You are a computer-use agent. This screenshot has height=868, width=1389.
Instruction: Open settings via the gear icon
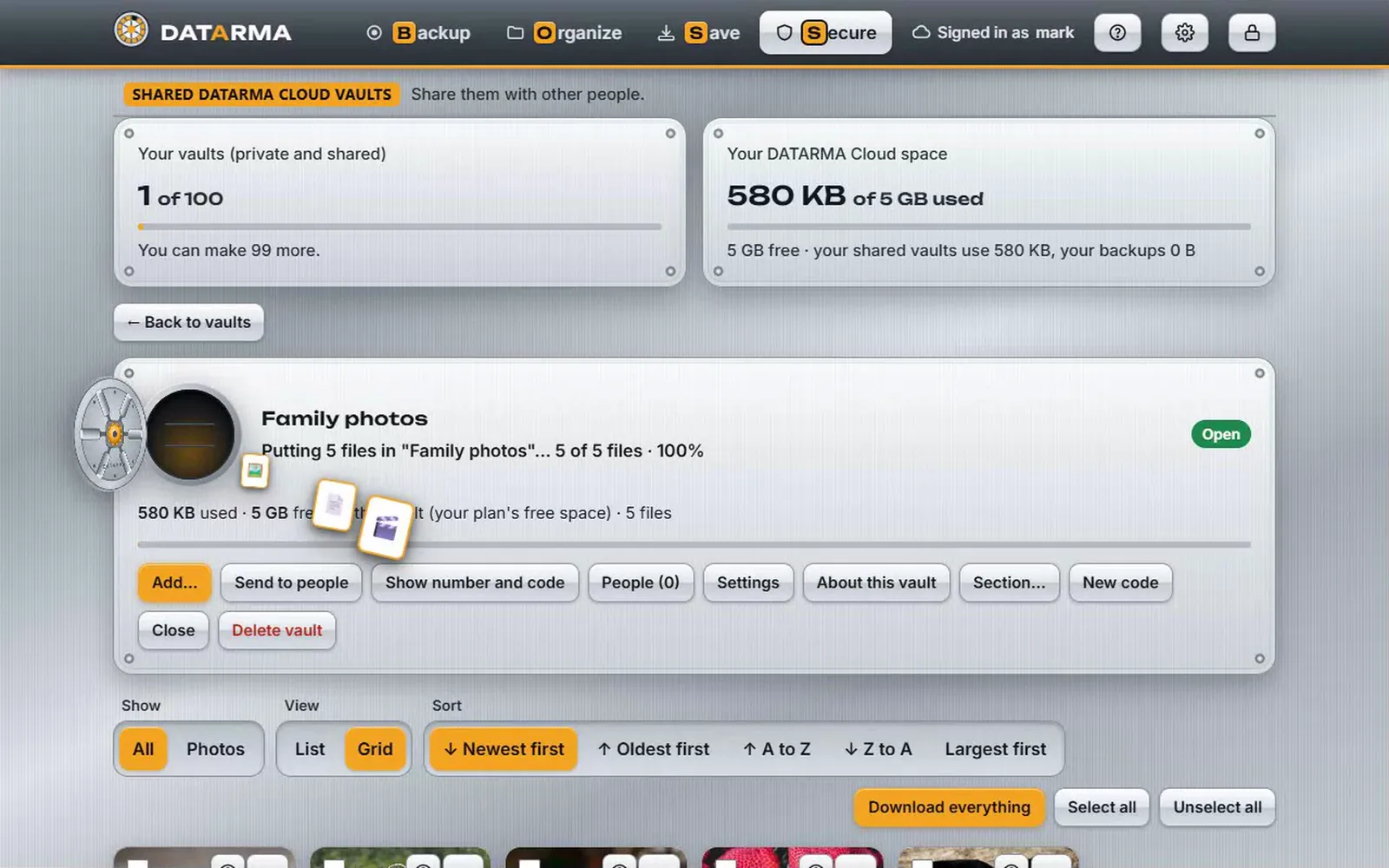[1184, 33]
